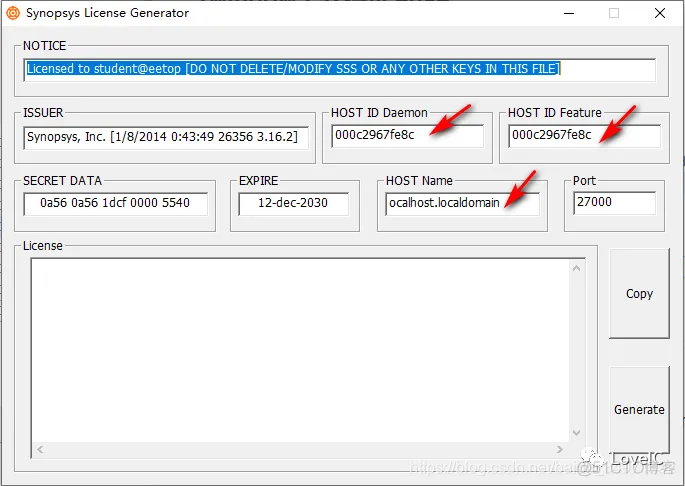
Task: Close the Synopsys License Generator window
Action: (660, 13)
